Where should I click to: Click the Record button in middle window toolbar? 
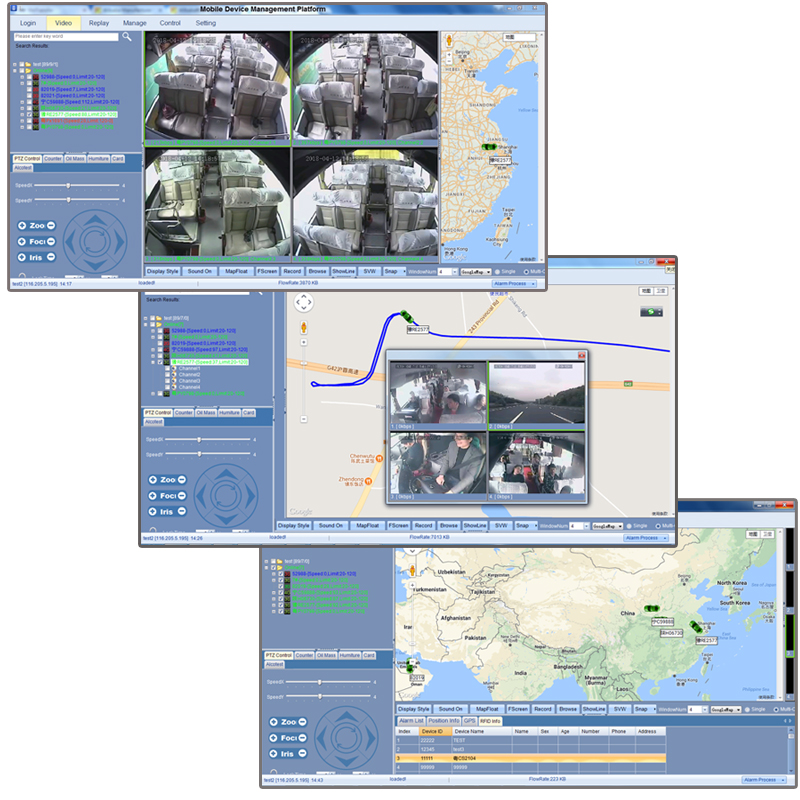click(x=423, y=525)
